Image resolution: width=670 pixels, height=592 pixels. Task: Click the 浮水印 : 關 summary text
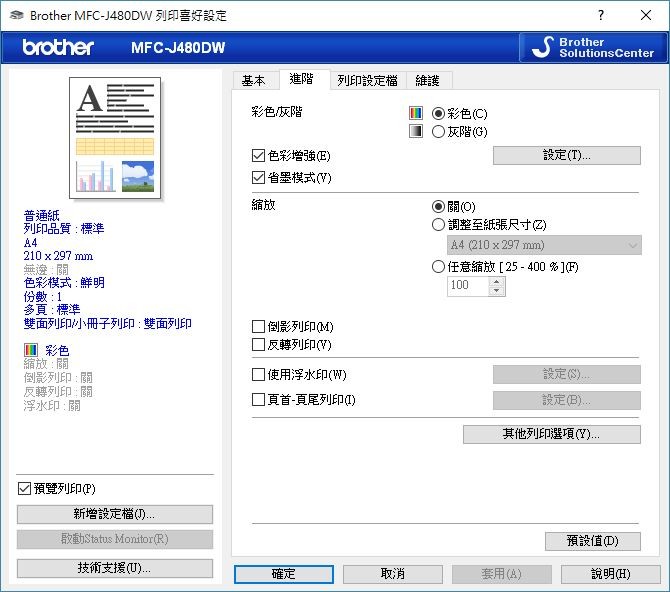(52, 406)
